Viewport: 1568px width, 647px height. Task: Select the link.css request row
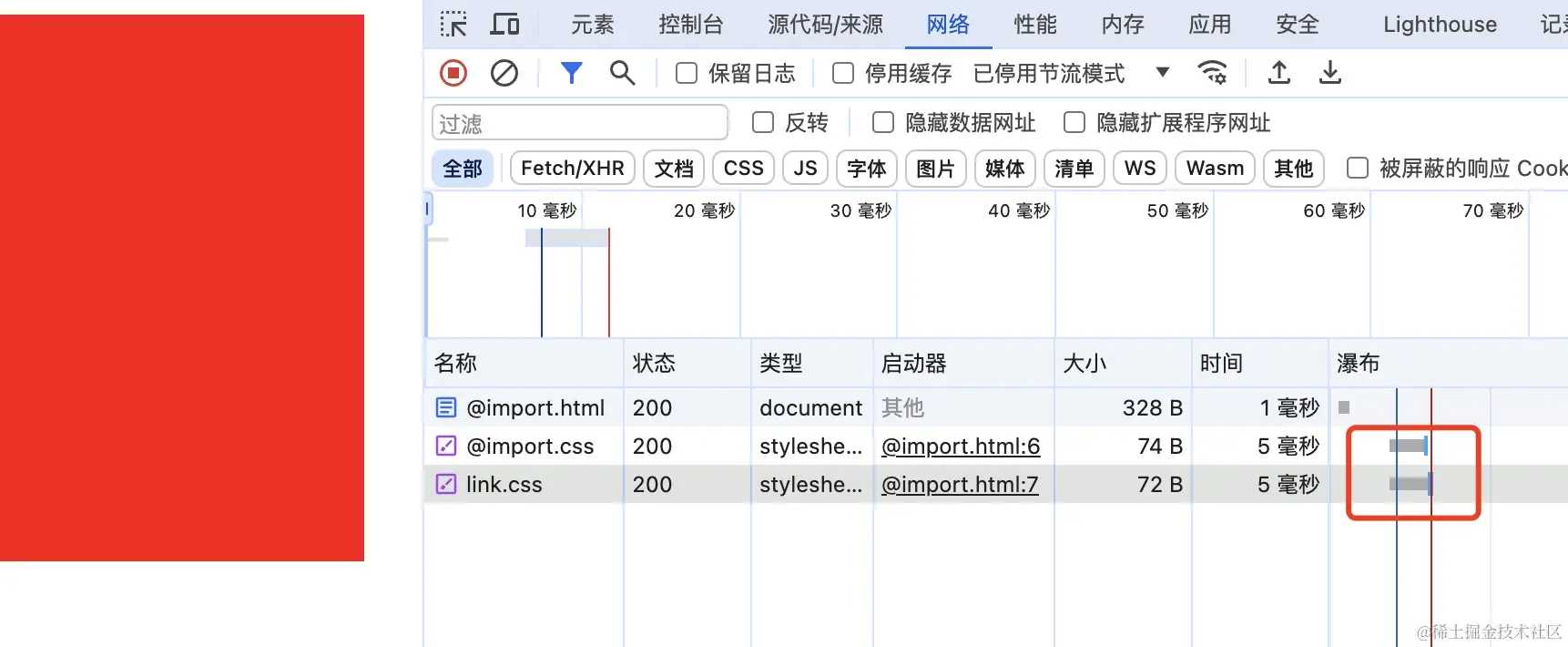coord(996,484)
